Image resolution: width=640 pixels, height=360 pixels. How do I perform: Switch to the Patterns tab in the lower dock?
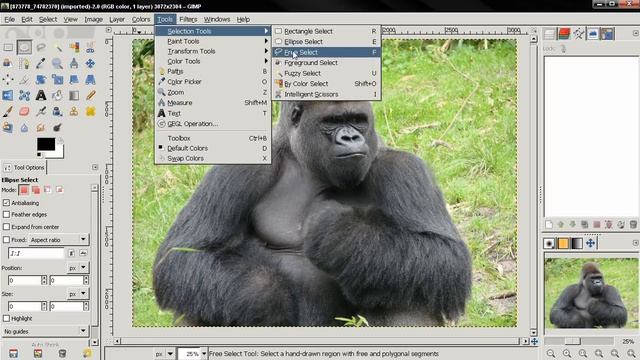click(x=563, y=243)
